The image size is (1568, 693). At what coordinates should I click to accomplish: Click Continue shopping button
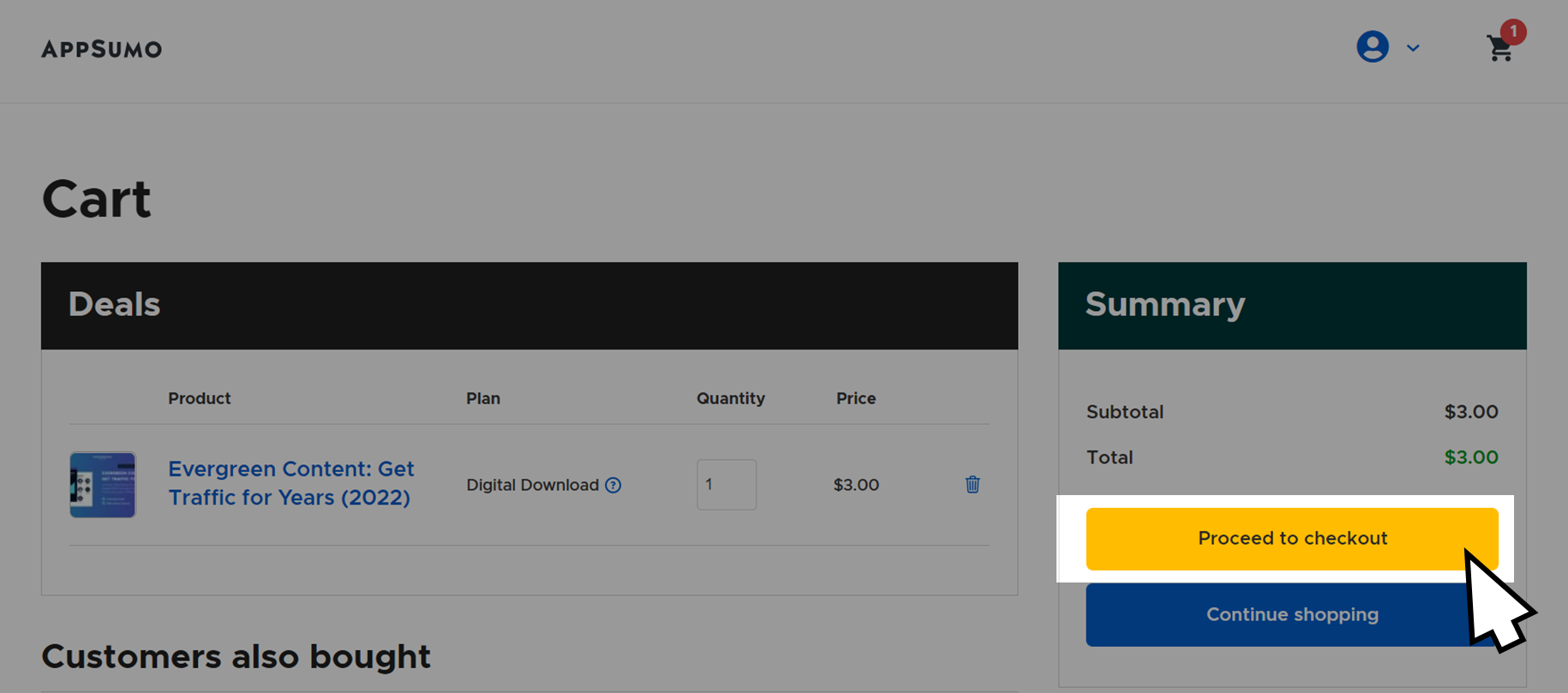point(1292,614)
